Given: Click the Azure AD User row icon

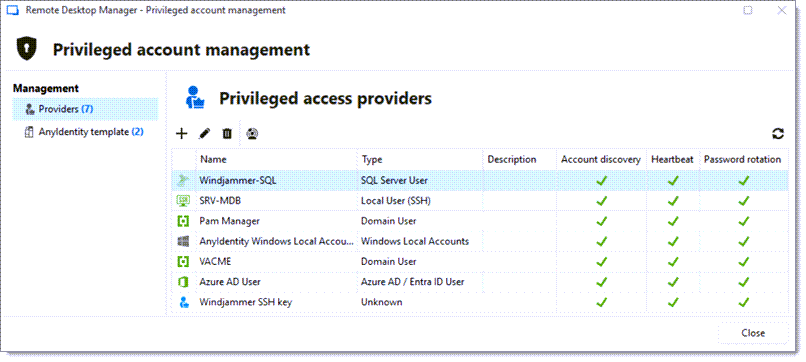Looking at the screenshot, I should [x=183, y=282].
